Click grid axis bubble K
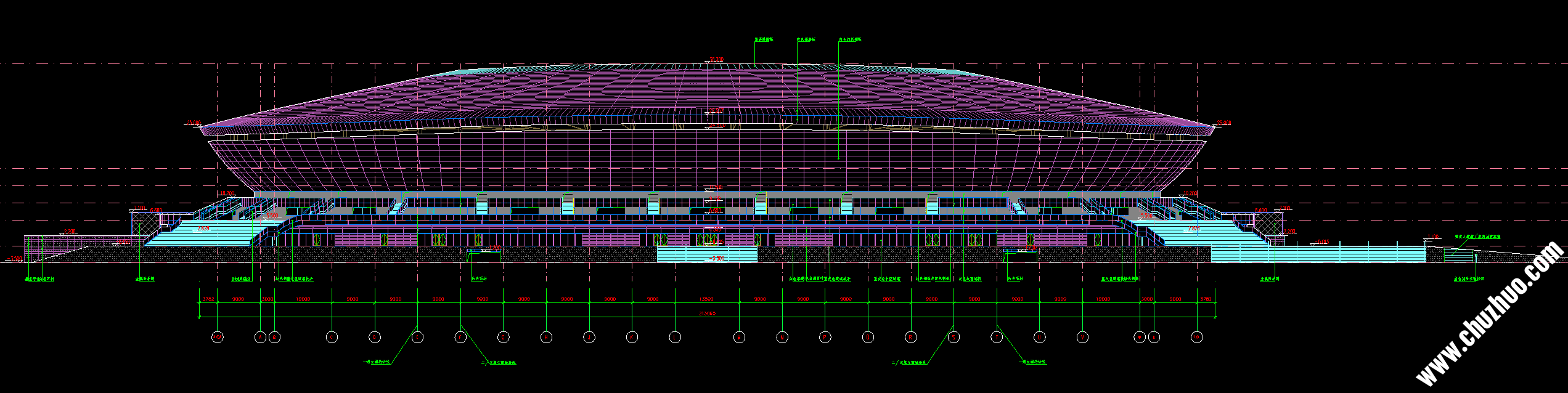Viewport: 1568px width, 393px height. 632,337
